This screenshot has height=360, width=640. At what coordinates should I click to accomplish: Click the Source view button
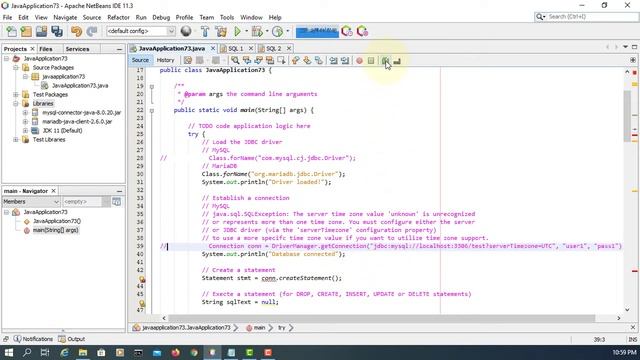point(140,60)
